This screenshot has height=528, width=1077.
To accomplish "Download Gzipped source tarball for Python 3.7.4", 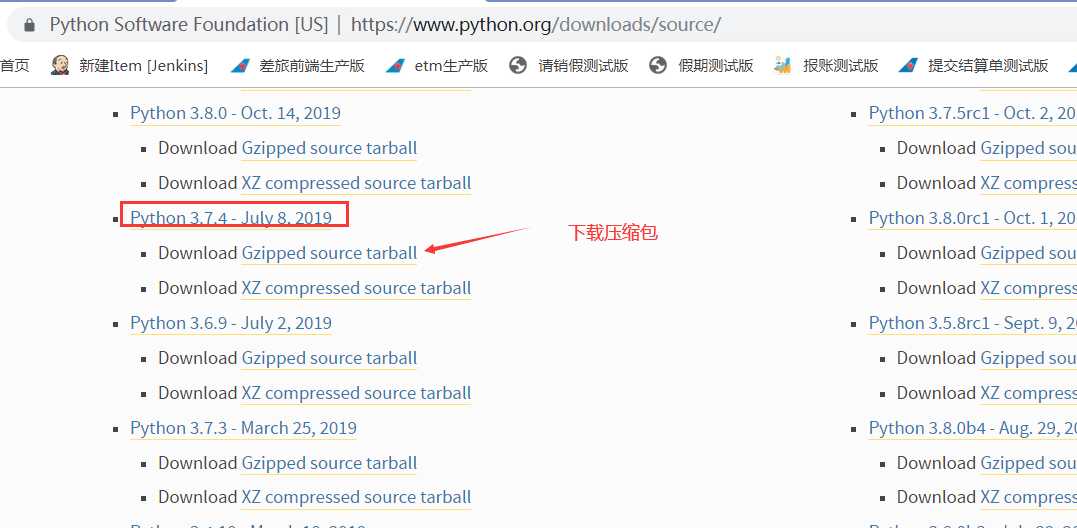I will (329, 253).
